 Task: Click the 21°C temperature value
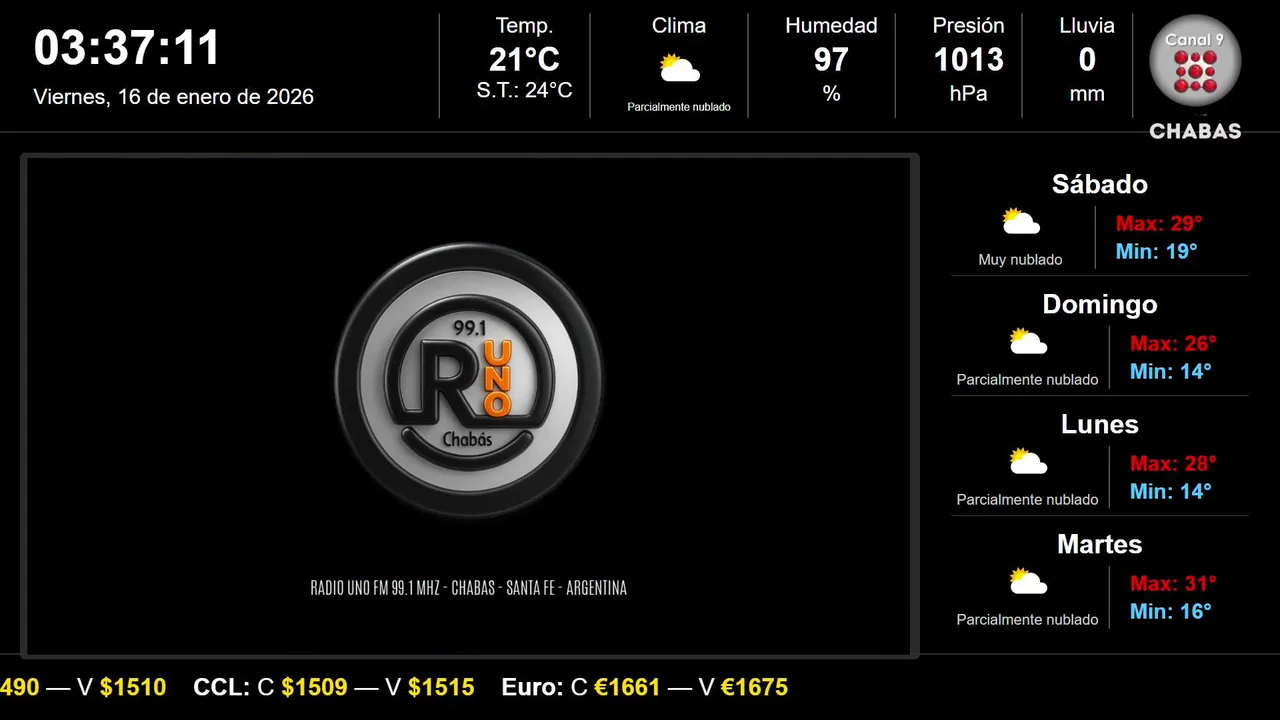coord(524,60)
